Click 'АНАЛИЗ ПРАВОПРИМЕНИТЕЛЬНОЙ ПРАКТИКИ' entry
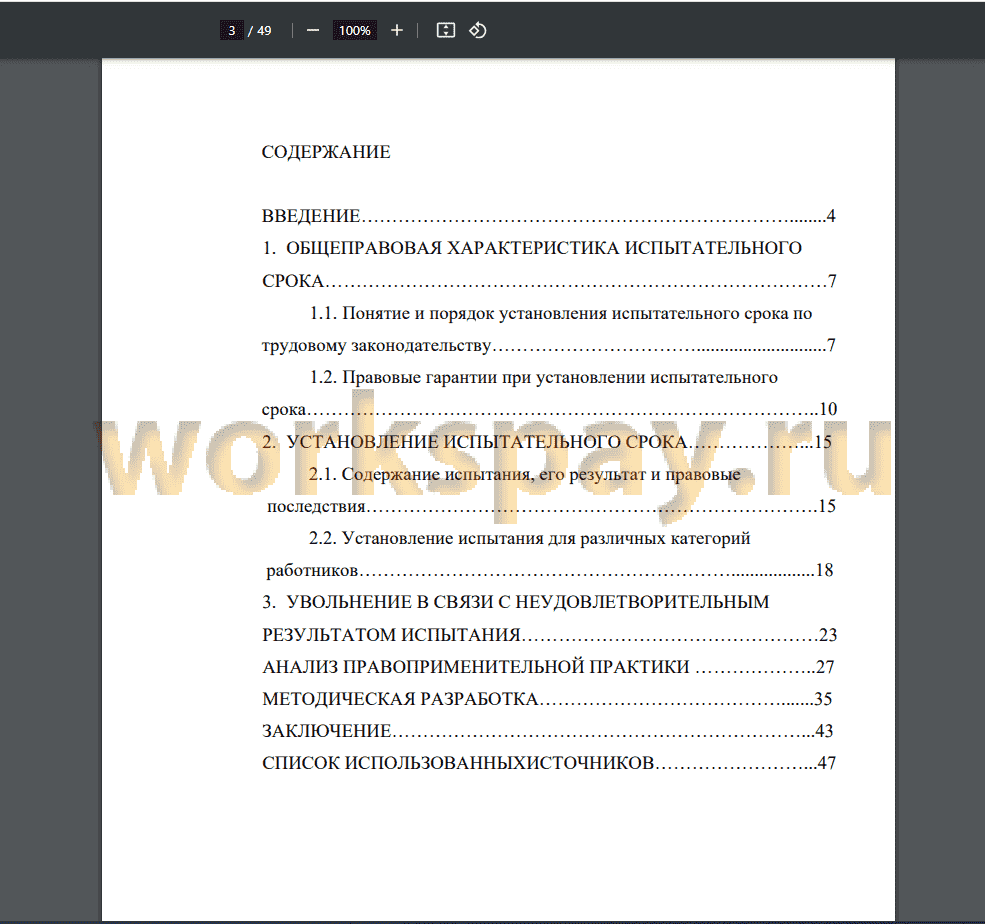Image resolution: width=985 pixels, height=924 pixels. (548, 666)
